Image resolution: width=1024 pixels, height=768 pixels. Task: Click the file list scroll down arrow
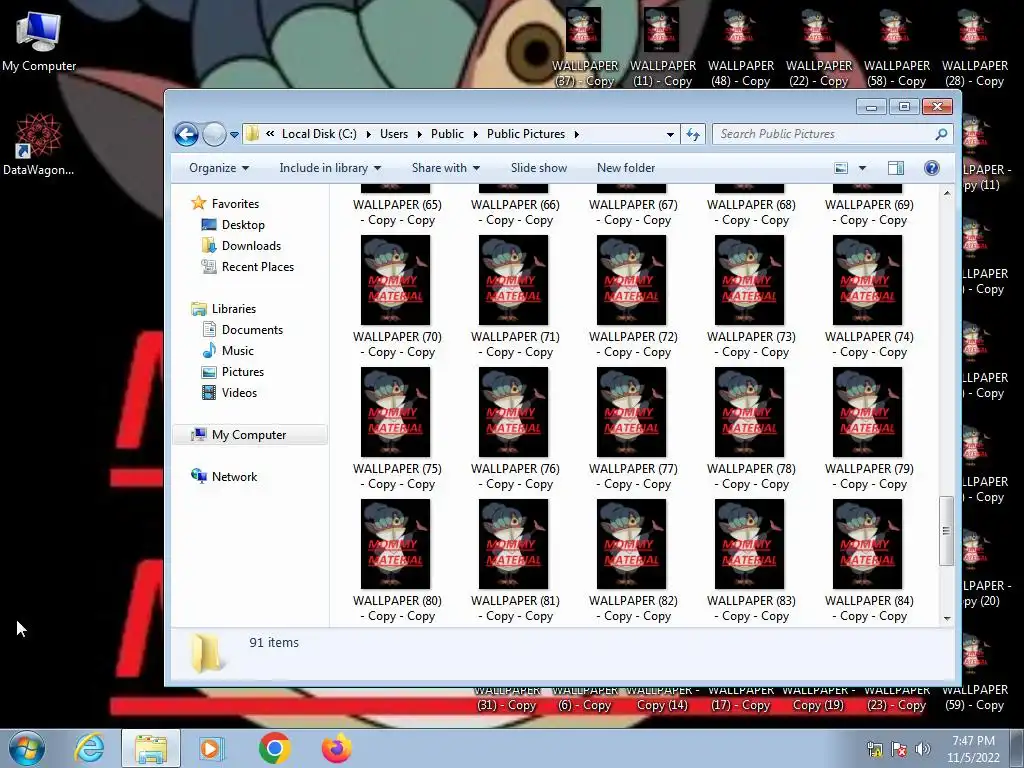[x=947, y=618]
